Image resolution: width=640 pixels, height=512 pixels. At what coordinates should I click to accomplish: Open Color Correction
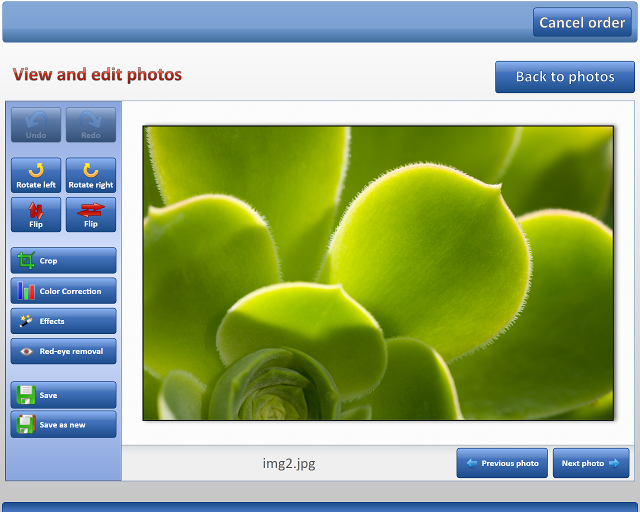64,291
